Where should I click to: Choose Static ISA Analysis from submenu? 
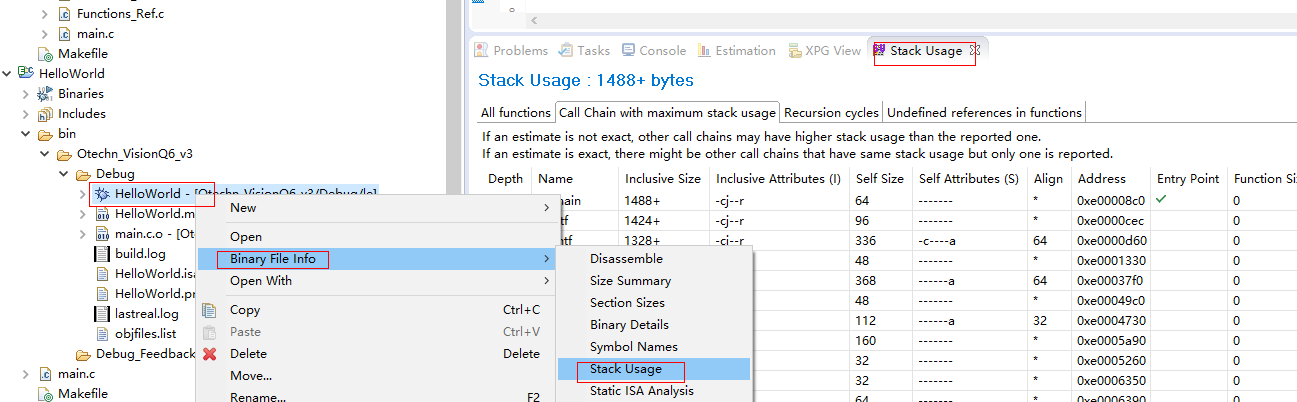642,391
